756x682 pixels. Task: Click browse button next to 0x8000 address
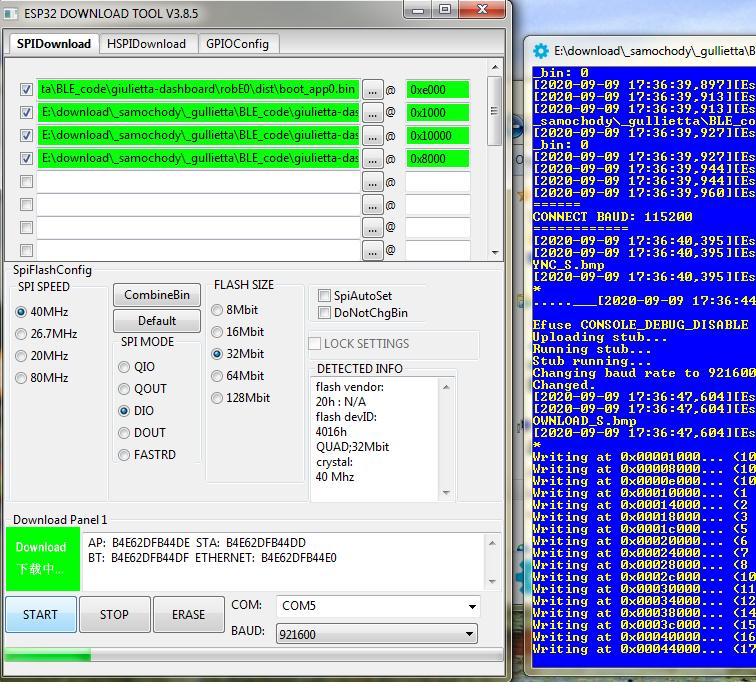(372, 158)
